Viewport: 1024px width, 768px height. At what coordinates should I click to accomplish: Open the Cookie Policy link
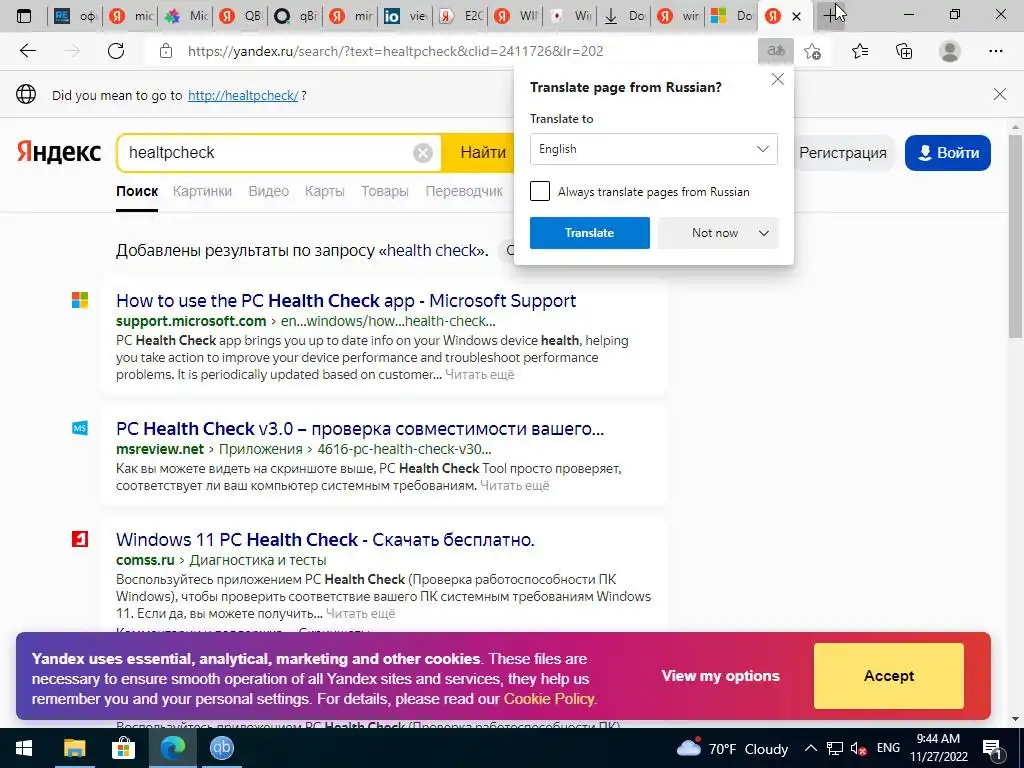pos(549,699)
